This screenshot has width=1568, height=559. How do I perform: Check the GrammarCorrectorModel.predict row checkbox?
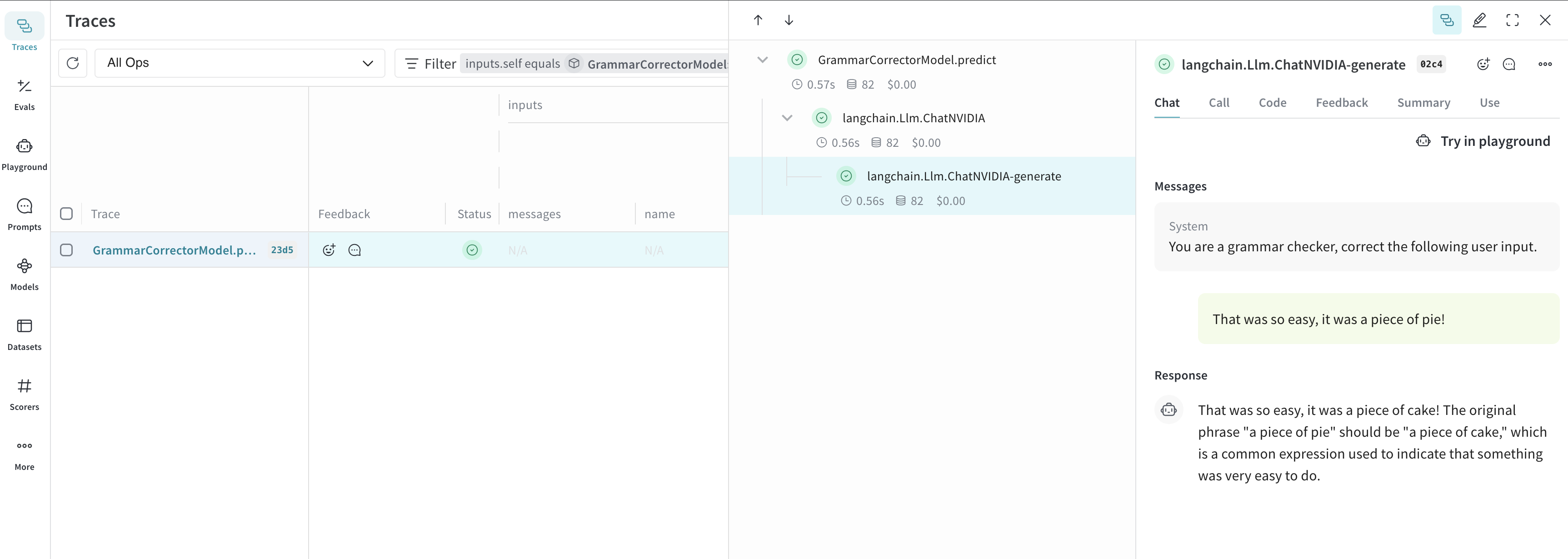[66, 250]
